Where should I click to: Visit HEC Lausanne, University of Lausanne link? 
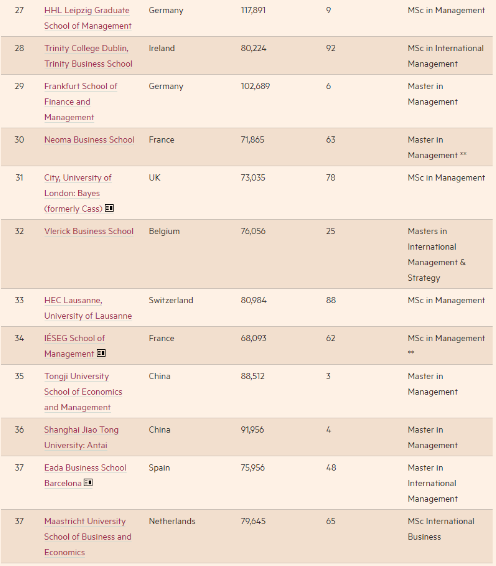tap(88, 308)
